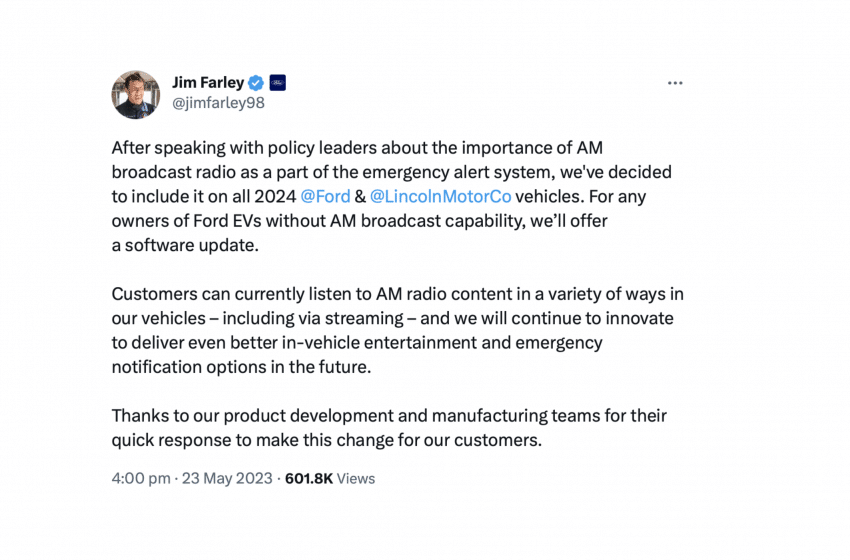Image resolution: width=850 pixels, height=560 pixels.
Task: Click the text 'notification options in the future.'
Action: coord(240,366)
